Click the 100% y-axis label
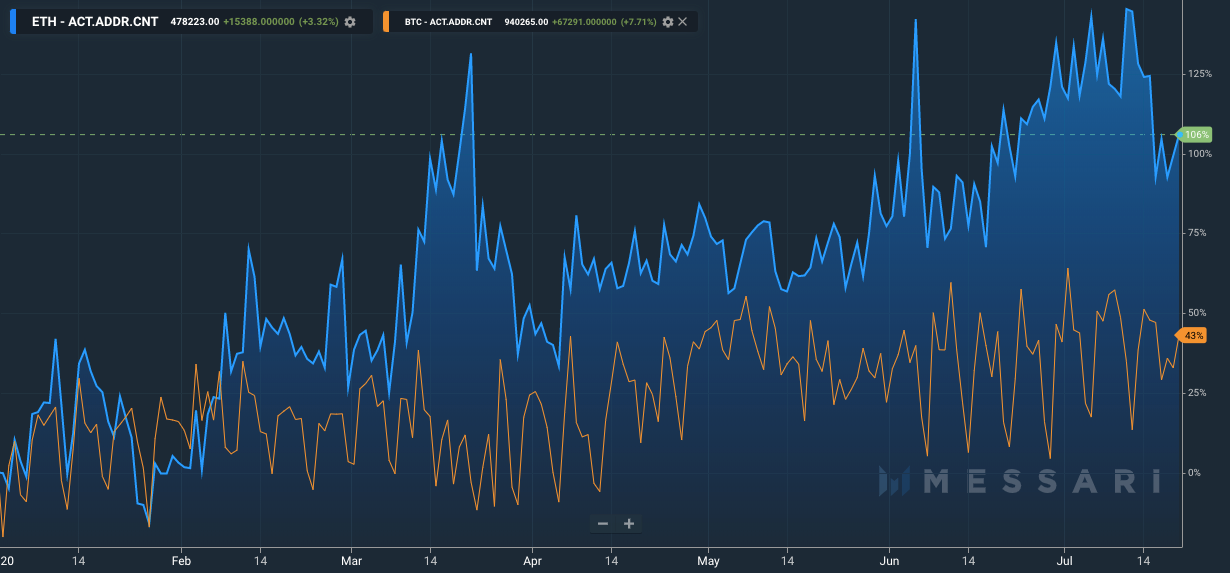Image resolution: width=1230 pixels, height=573 pixels. pos(1199,153)
